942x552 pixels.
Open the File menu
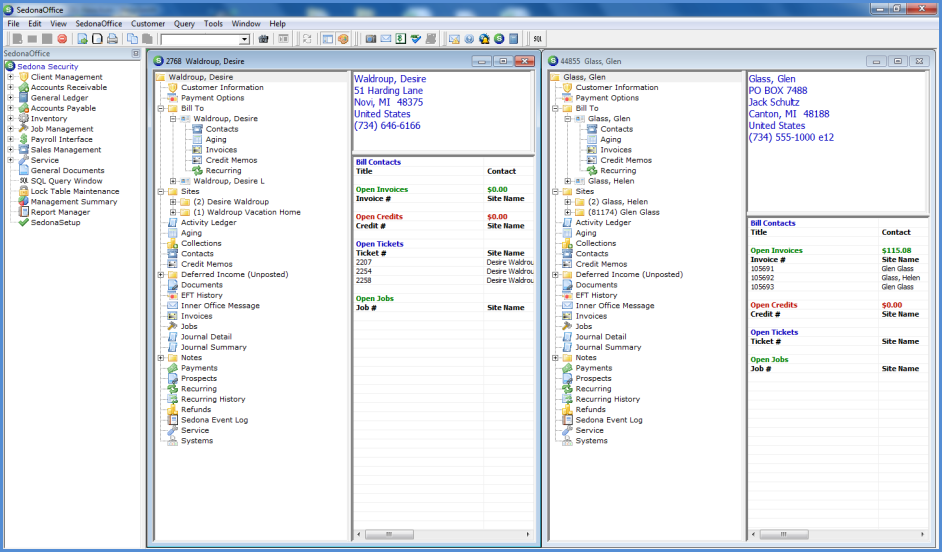point(13,23)
